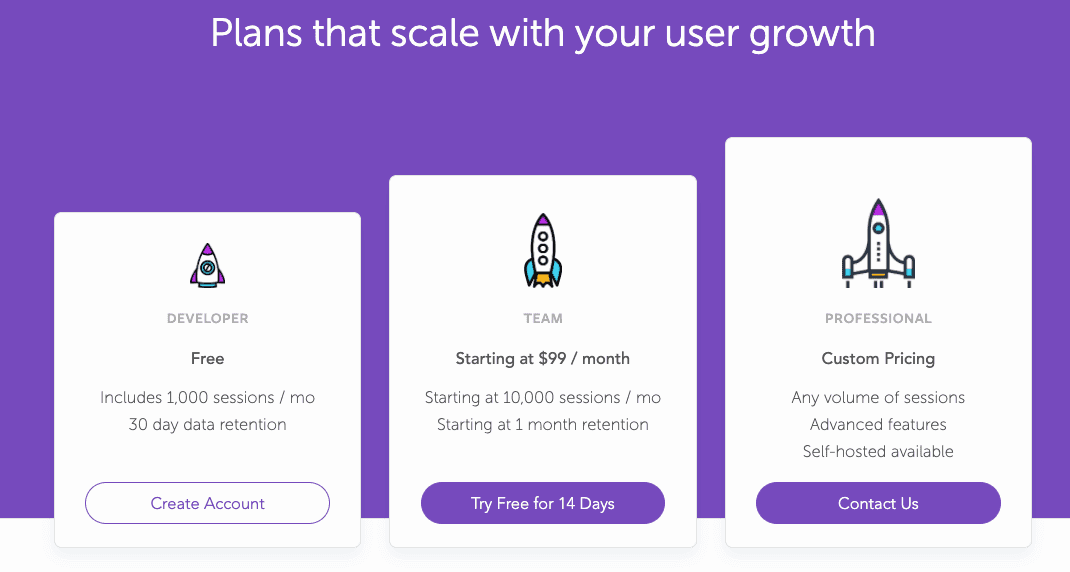Click the "Advanced features" line
1070x572 pixels.
point(878,425)
